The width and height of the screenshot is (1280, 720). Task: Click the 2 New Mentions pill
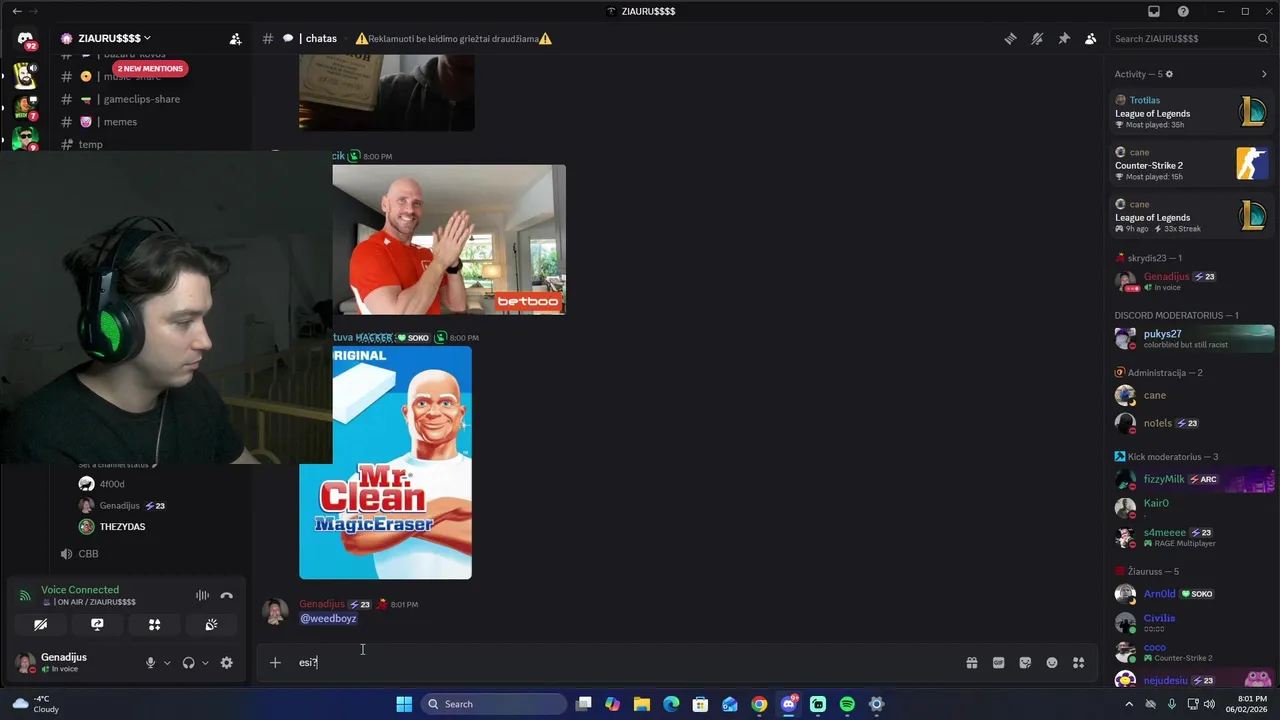pos(150,69)
